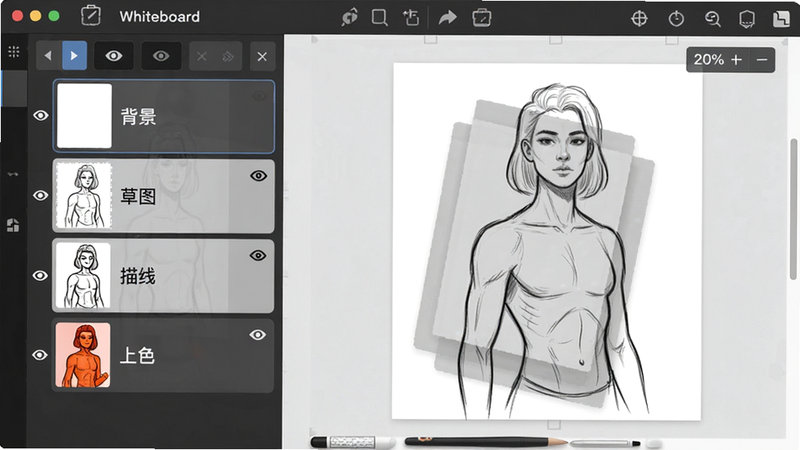Click the vertical scrollbar on canvas right
The image size is (800, 450).
coord(793,209)
